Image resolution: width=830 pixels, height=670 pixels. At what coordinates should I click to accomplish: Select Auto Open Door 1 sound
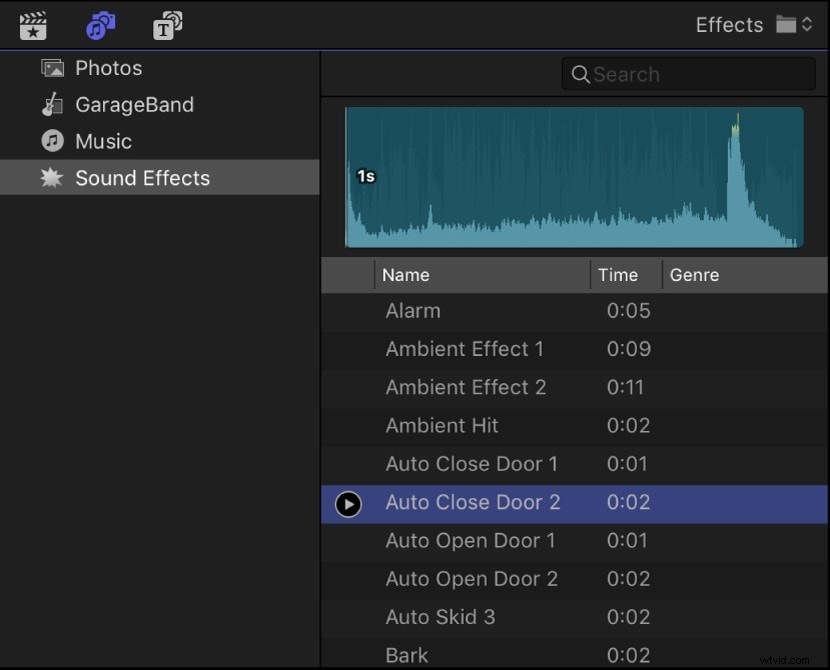(471, 541)
